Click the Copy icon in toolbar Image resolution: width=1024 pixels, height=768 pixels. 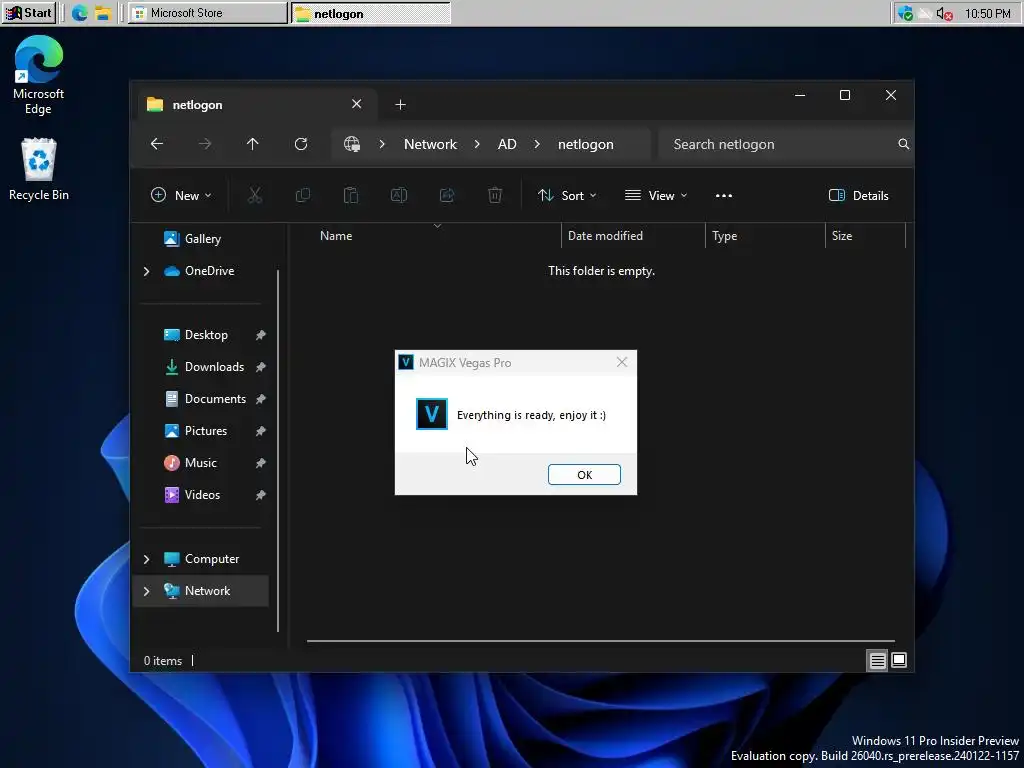click(303, 195)
